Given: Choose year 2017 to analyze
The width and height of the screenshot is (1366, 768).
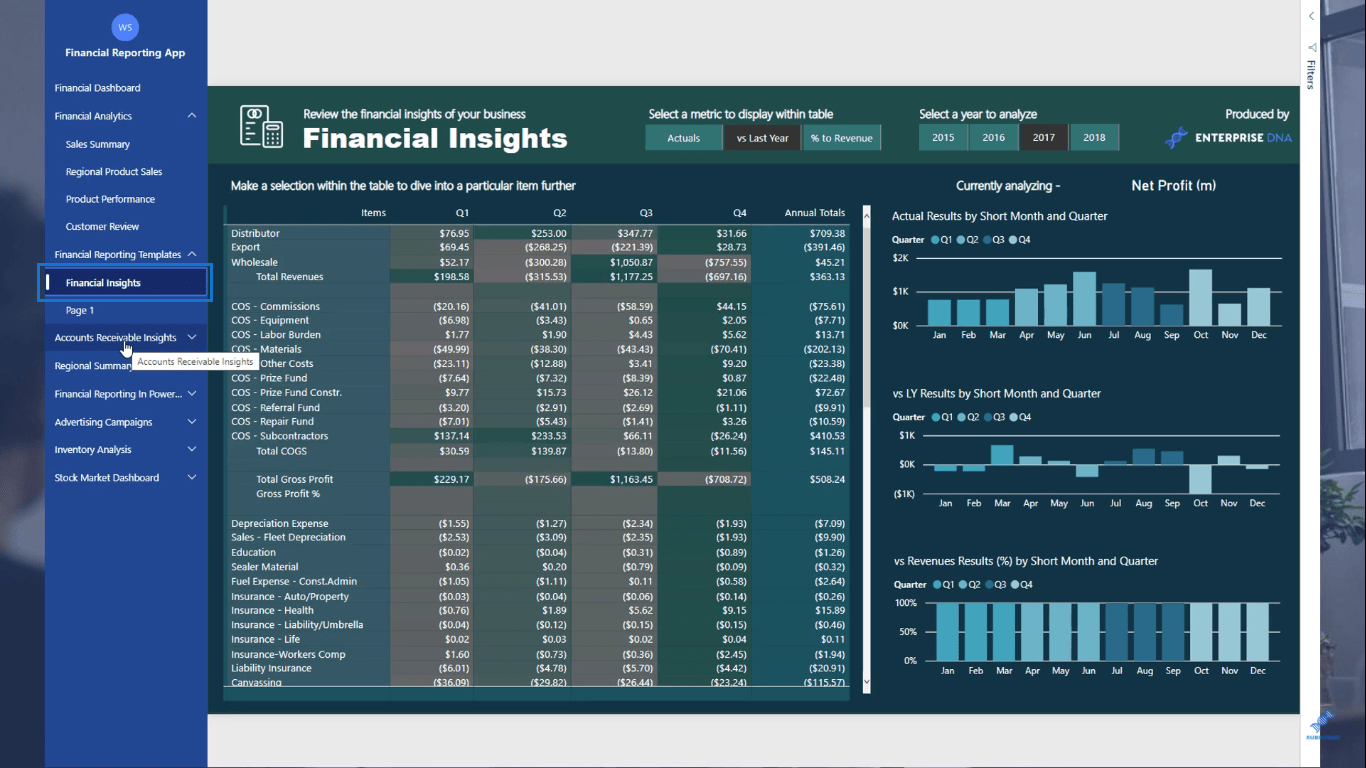Looking at the screenshot, I should [x=1044, y=138].
